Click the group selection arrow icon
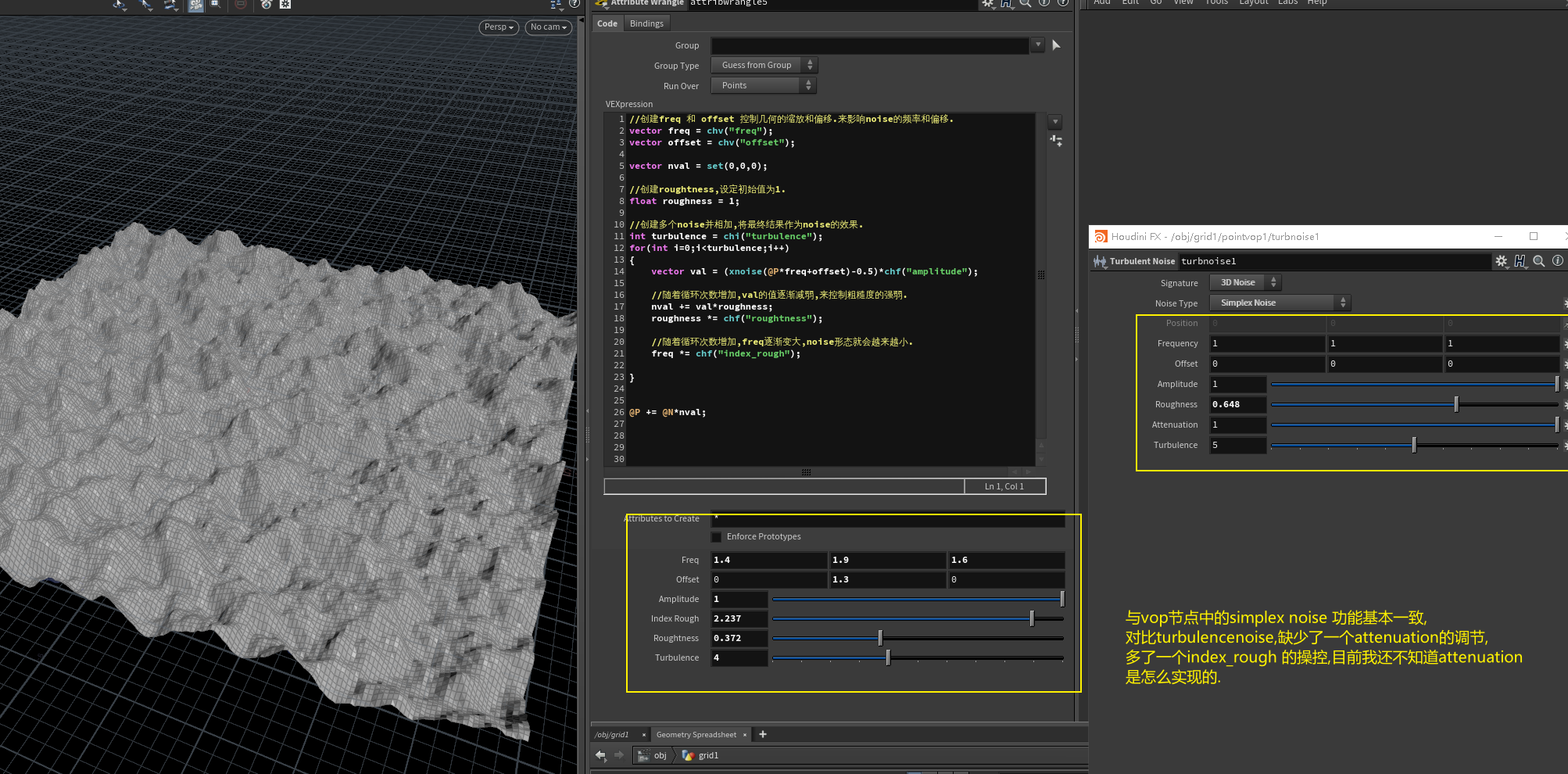This screenshot has width=1568, height=774. click(1056, 45)
